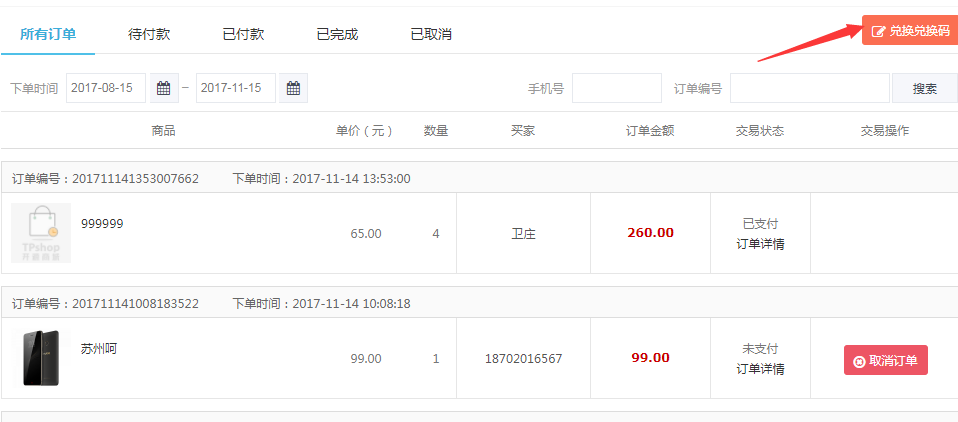Open the end date calendar picker icon
The height and width of the screenshot is (422, 958).
[293, 88]
